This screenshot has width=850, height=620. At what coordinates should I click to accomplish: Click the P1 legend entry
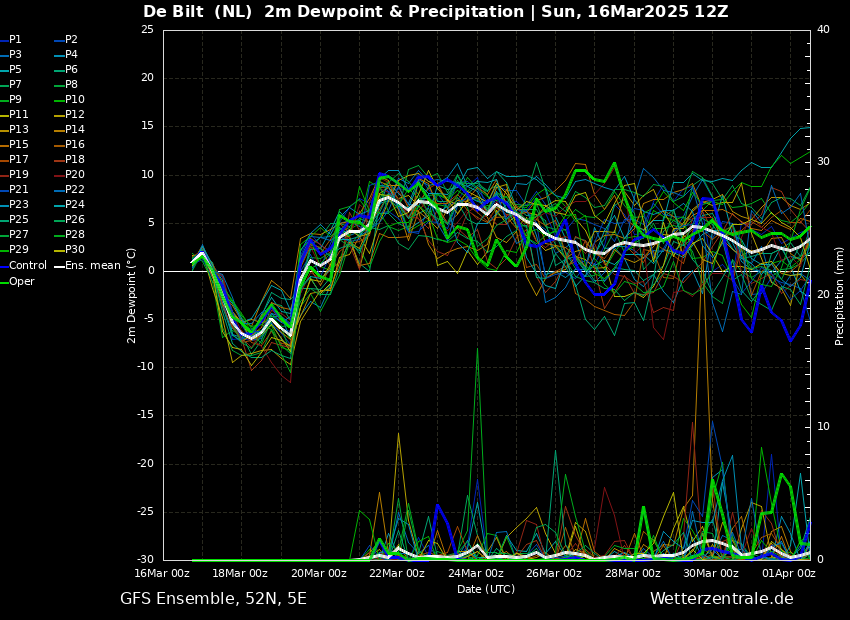[15, 40]
